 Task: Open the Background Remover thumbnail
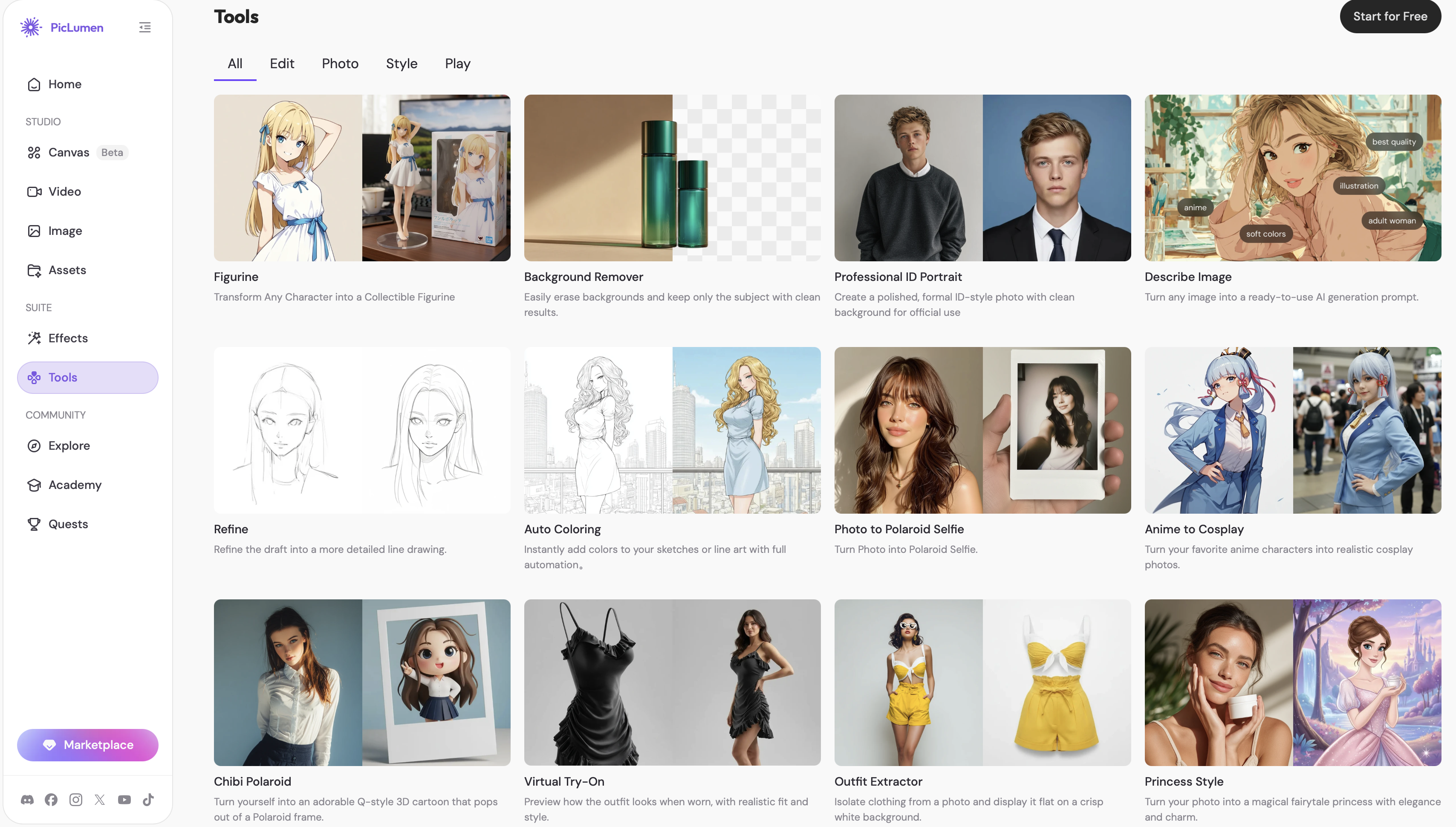672,178
